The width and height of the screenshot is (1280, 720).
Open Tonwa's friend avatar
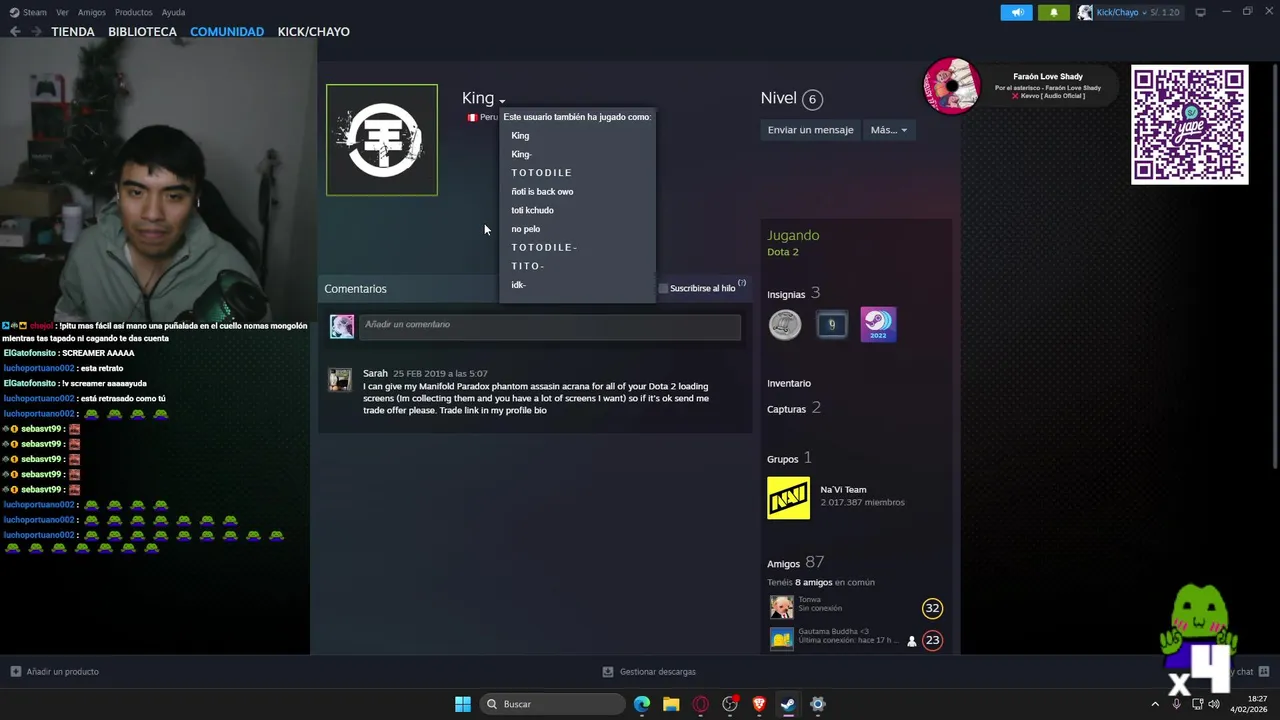[781, 607]
